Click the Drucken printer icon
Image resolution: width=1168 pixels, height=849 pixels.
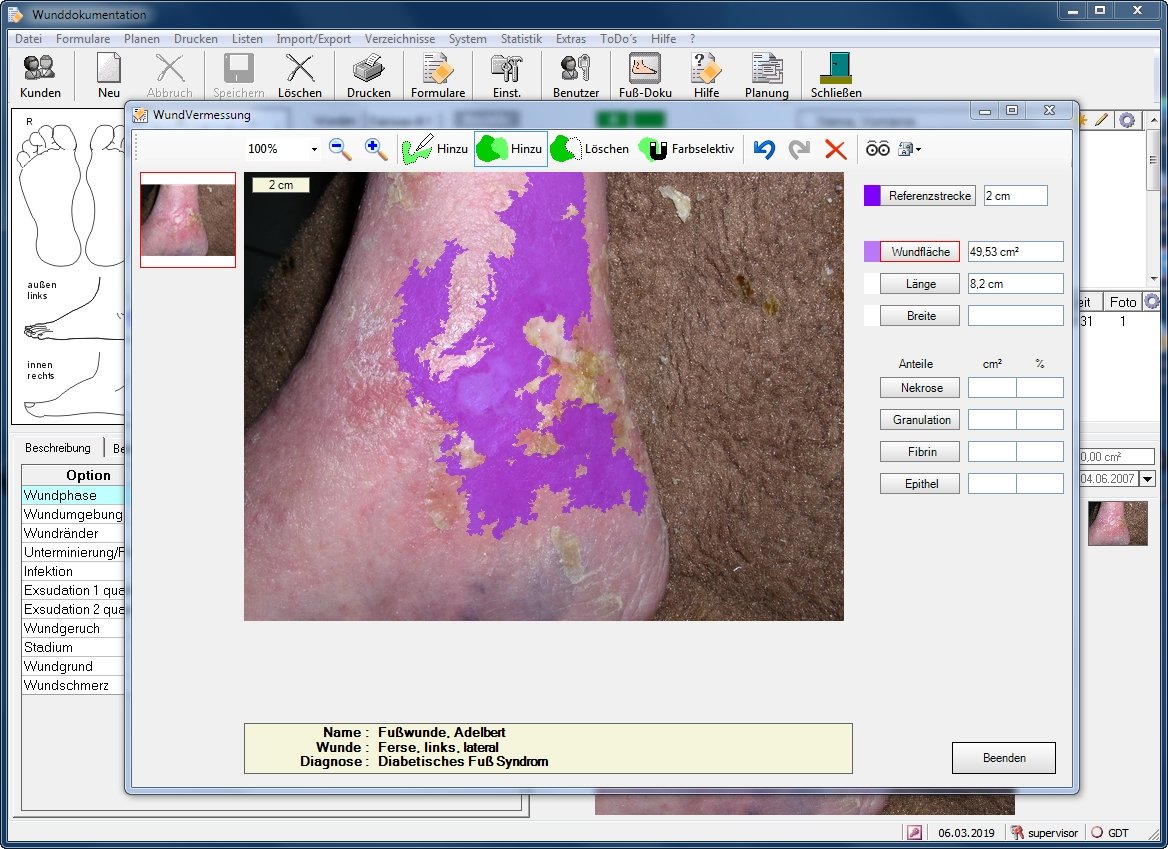pyautogui.click(x=368, y=75)
